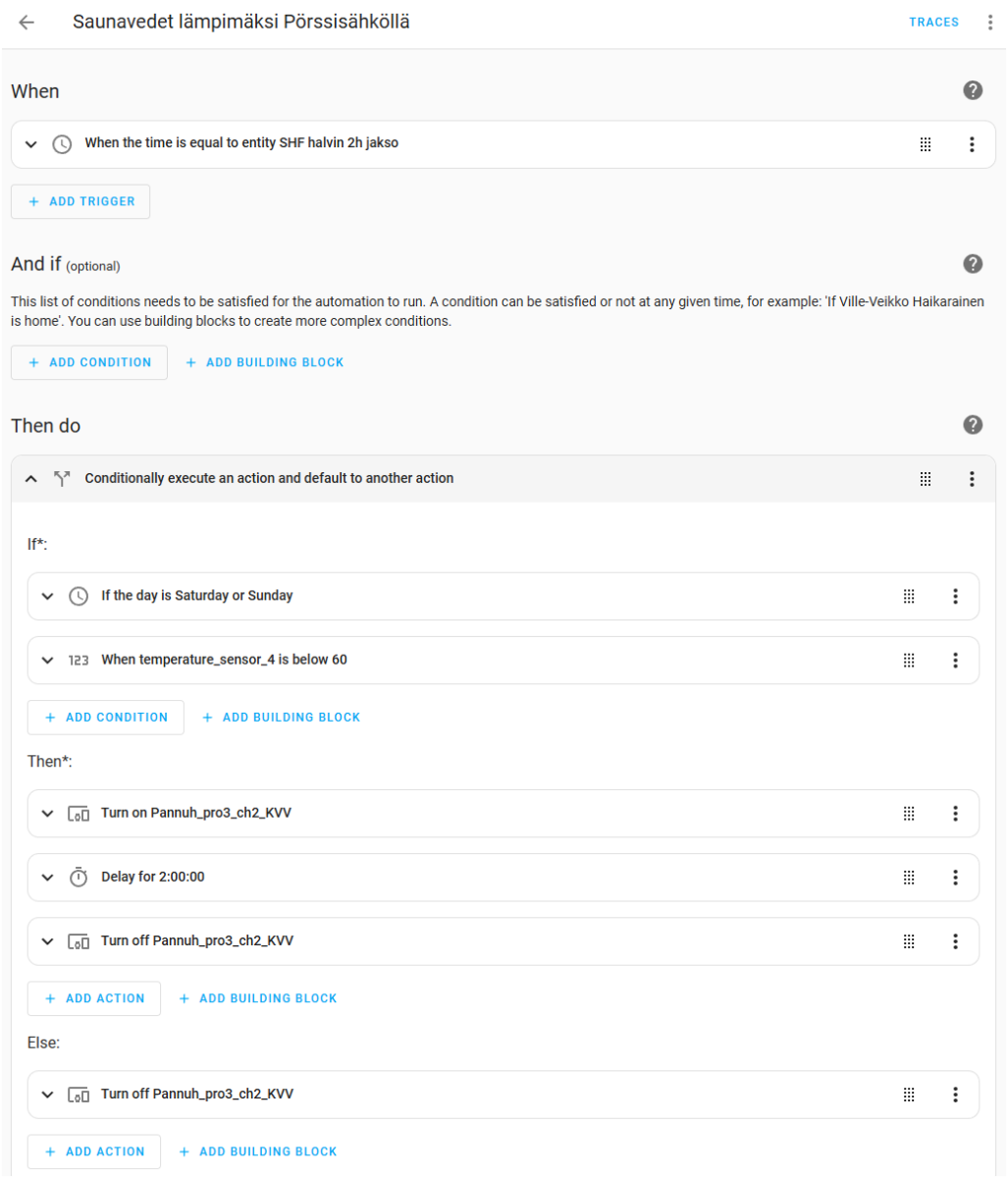Click the back arrow in the header
The image size is (1008, 1178).
point(27,23)
